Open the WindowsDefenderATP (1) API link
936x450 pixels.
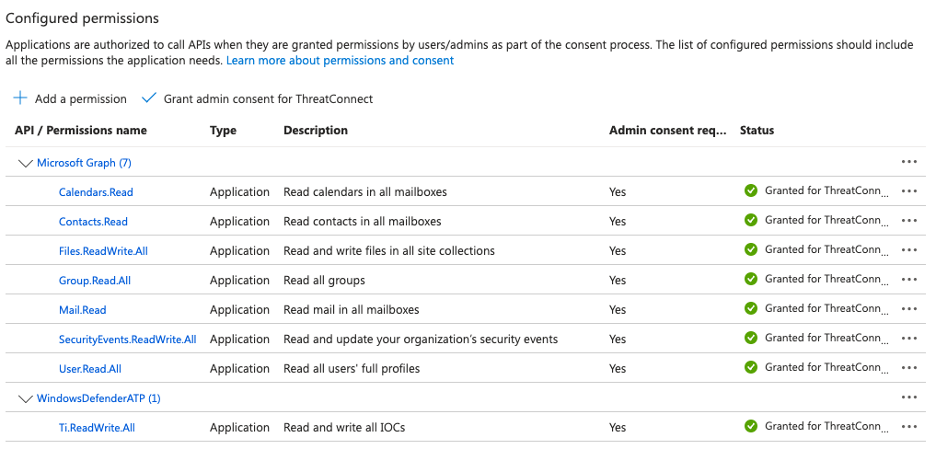(x=98, y=398)
